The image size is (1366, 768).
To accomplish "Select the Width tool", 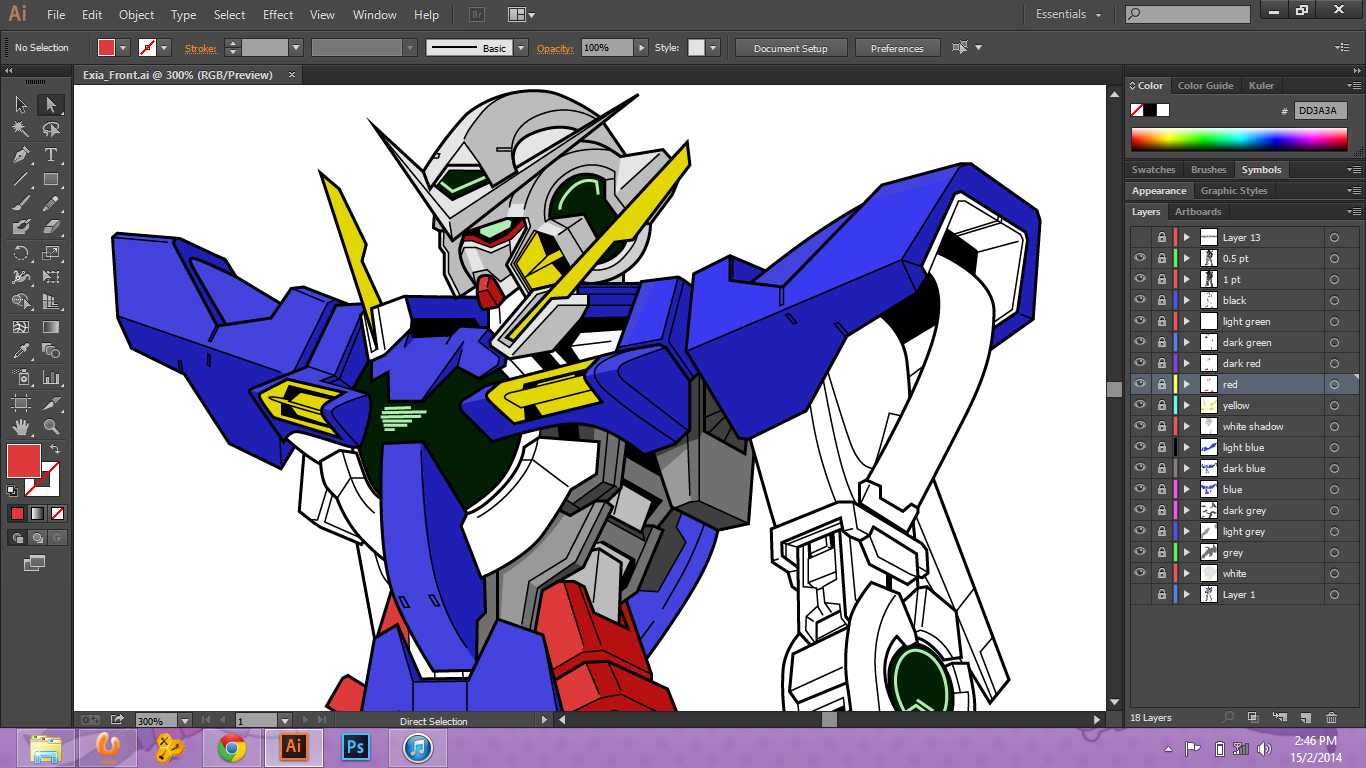I will pos(21,277).
